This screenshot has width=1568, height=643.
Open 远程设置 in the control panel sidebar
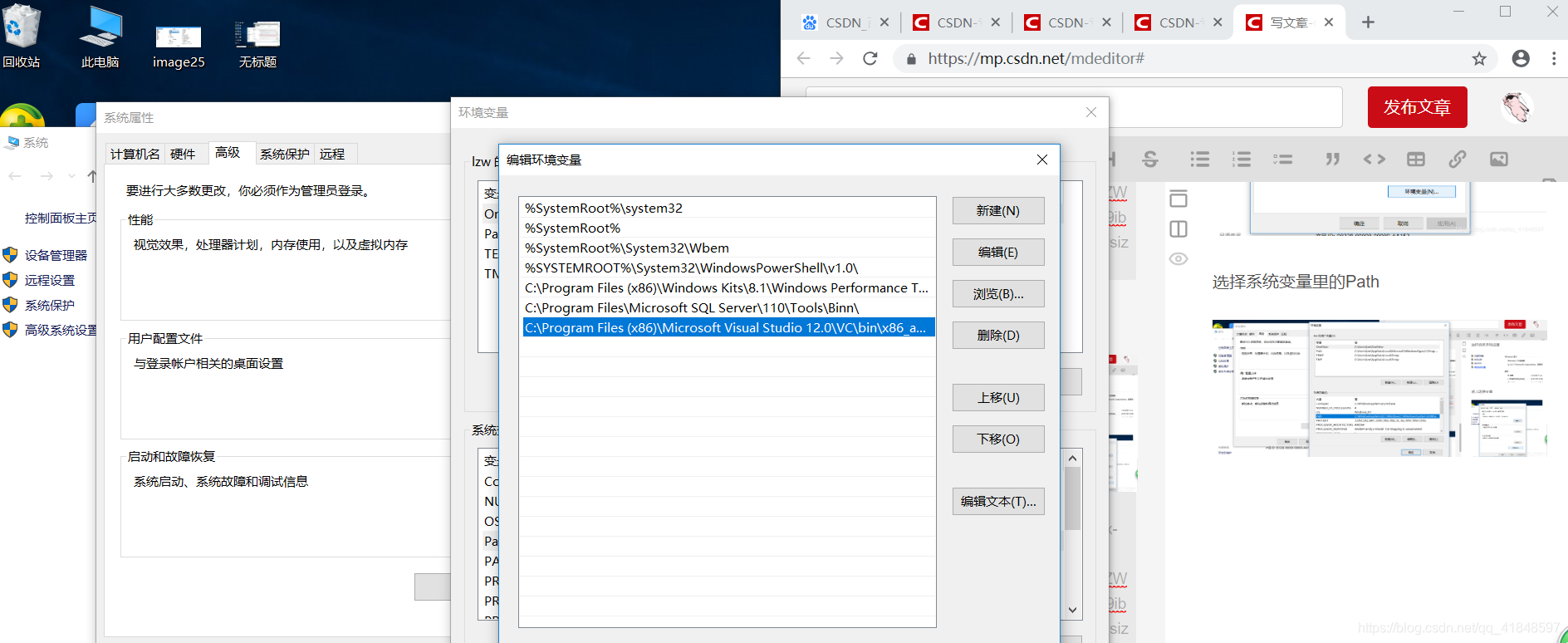tap(50, 280)
